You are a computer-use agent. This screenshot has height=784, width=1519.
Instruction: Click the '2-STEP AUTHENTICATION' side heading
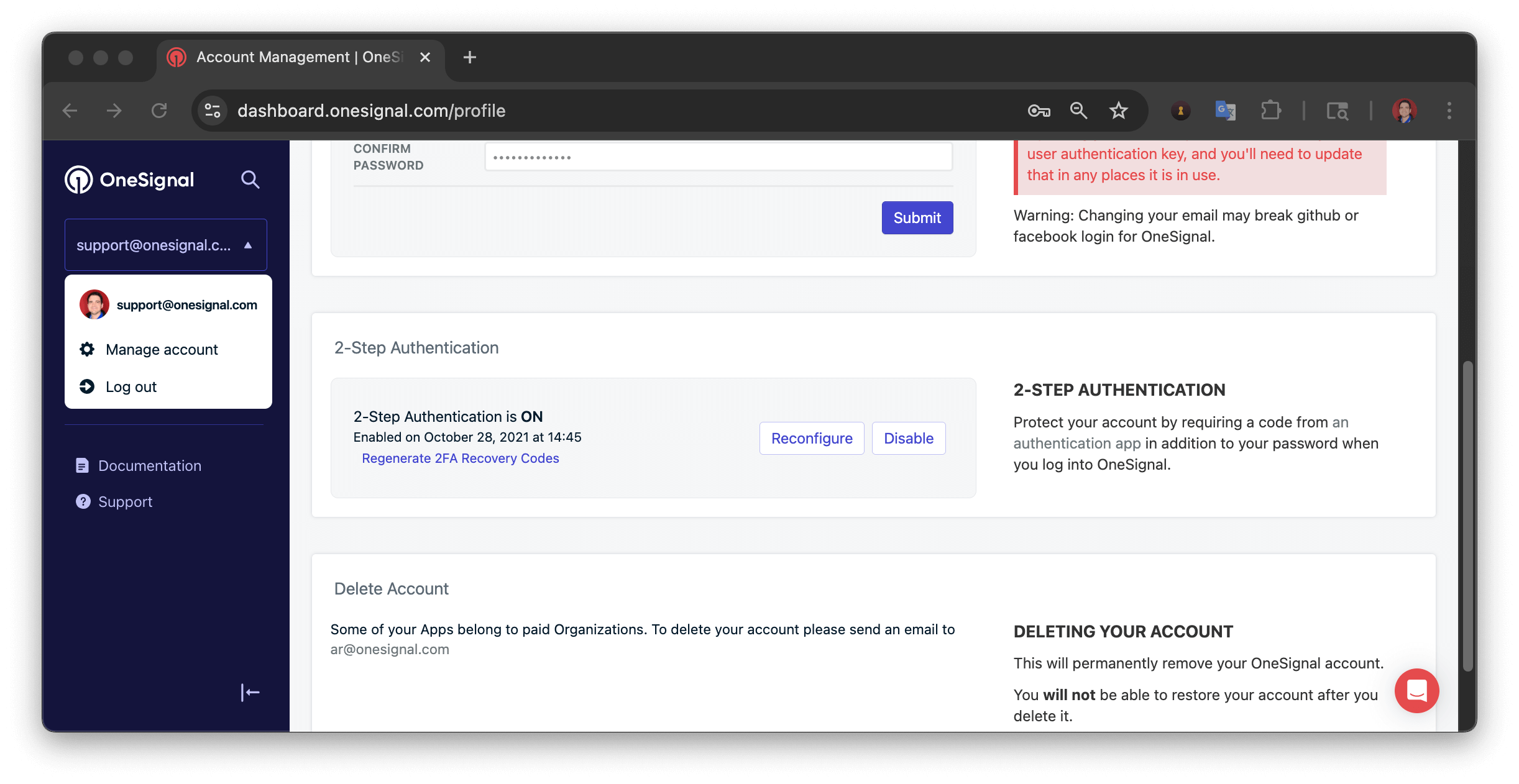click(x=1119, y=390)
